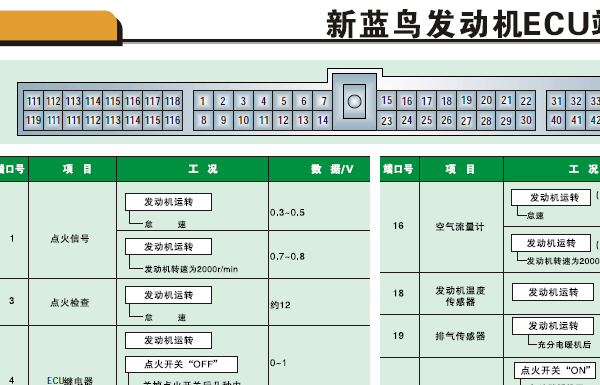Select port number 19 beside 排气传感器
This screenshot has height=385, width=600.
pyautogui.click(x=398, y=336)
